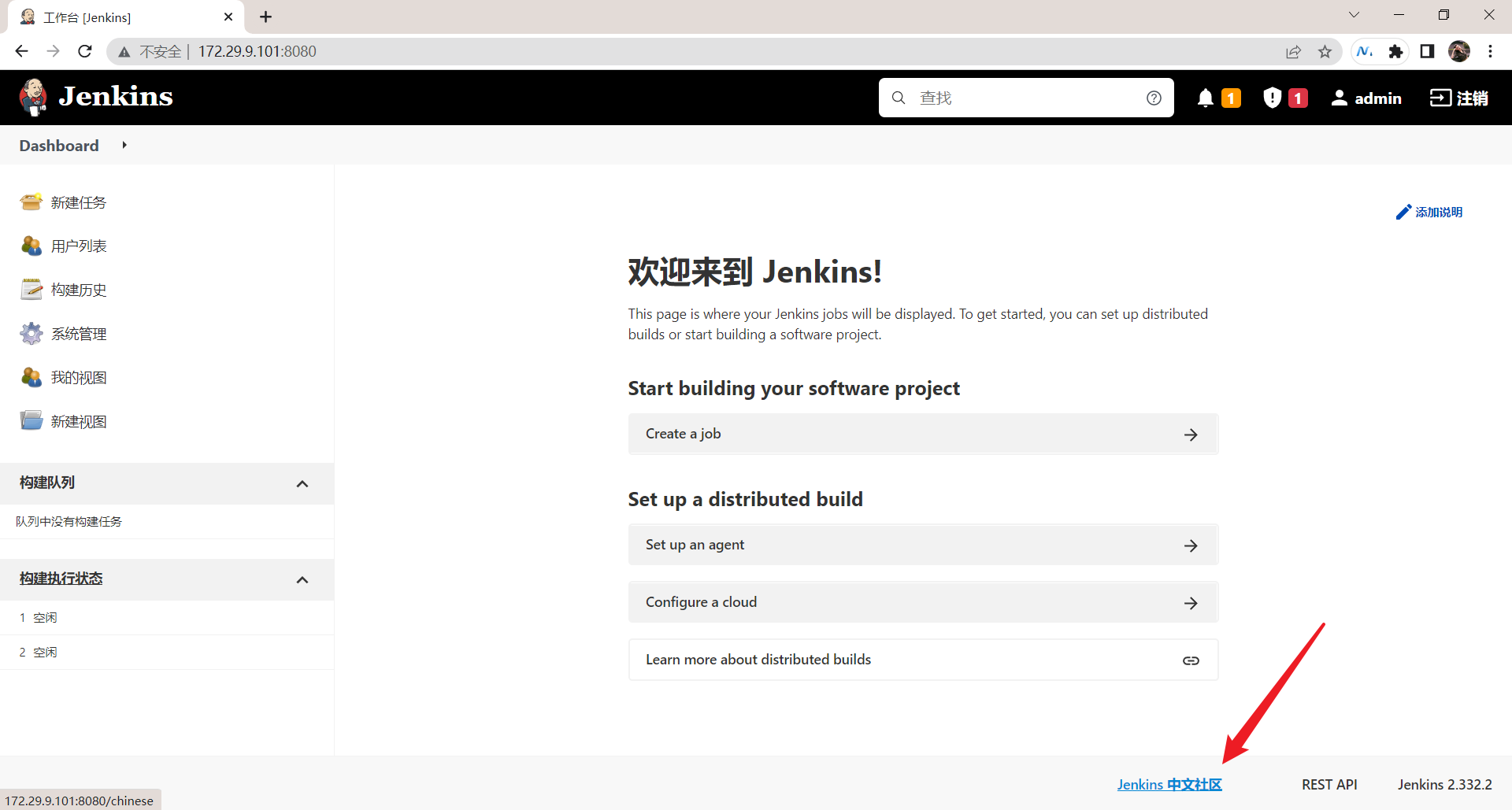This screenshot has width=1512, height=810.
Task: Click the browser forward arrow
Action: (53, 51)
